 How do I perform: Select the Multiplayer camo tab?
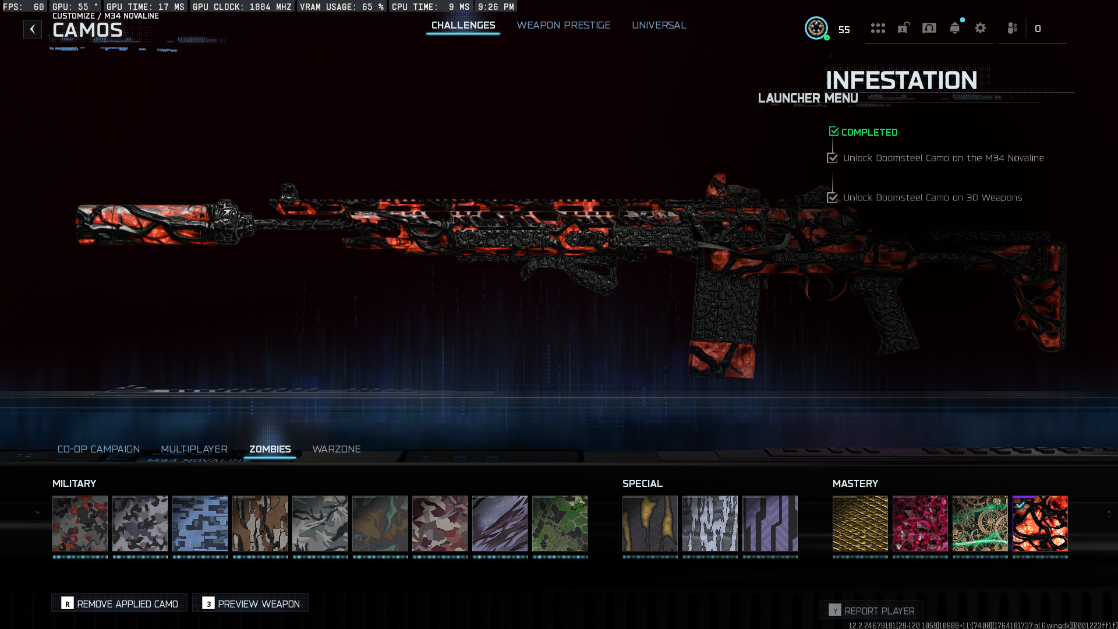194,449
